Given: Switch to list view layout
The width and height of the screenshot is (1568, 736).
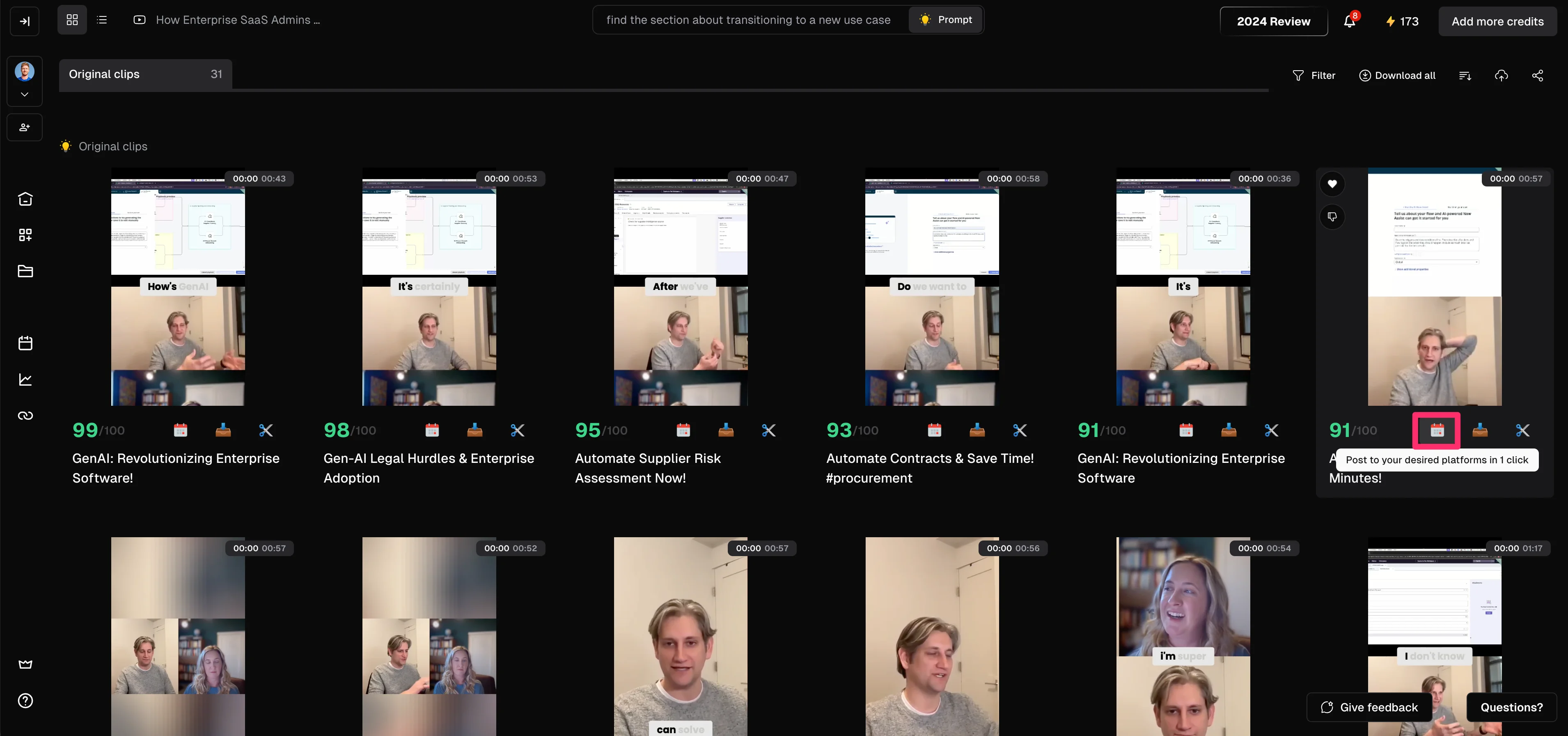Looking at the screenshot, I should (x=102, y=20).
